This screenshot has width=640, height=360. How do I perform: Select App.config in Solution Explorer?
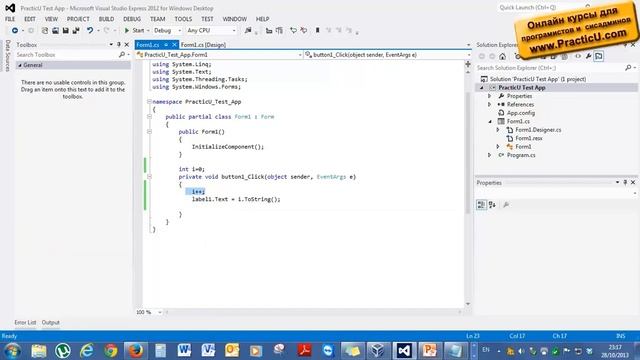tap(520, 113)
